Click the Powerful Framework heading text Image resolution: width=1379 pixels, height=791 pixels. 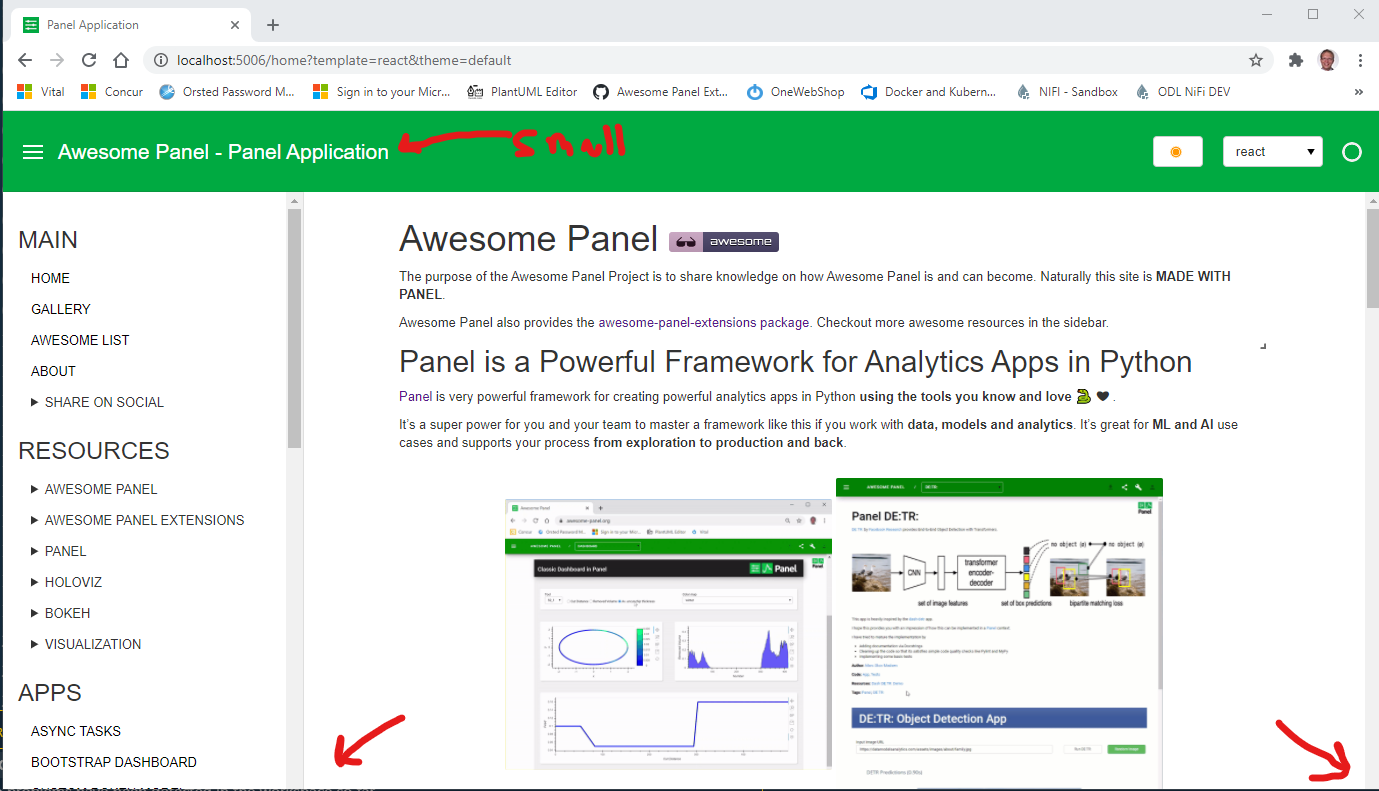coord(795,361)
